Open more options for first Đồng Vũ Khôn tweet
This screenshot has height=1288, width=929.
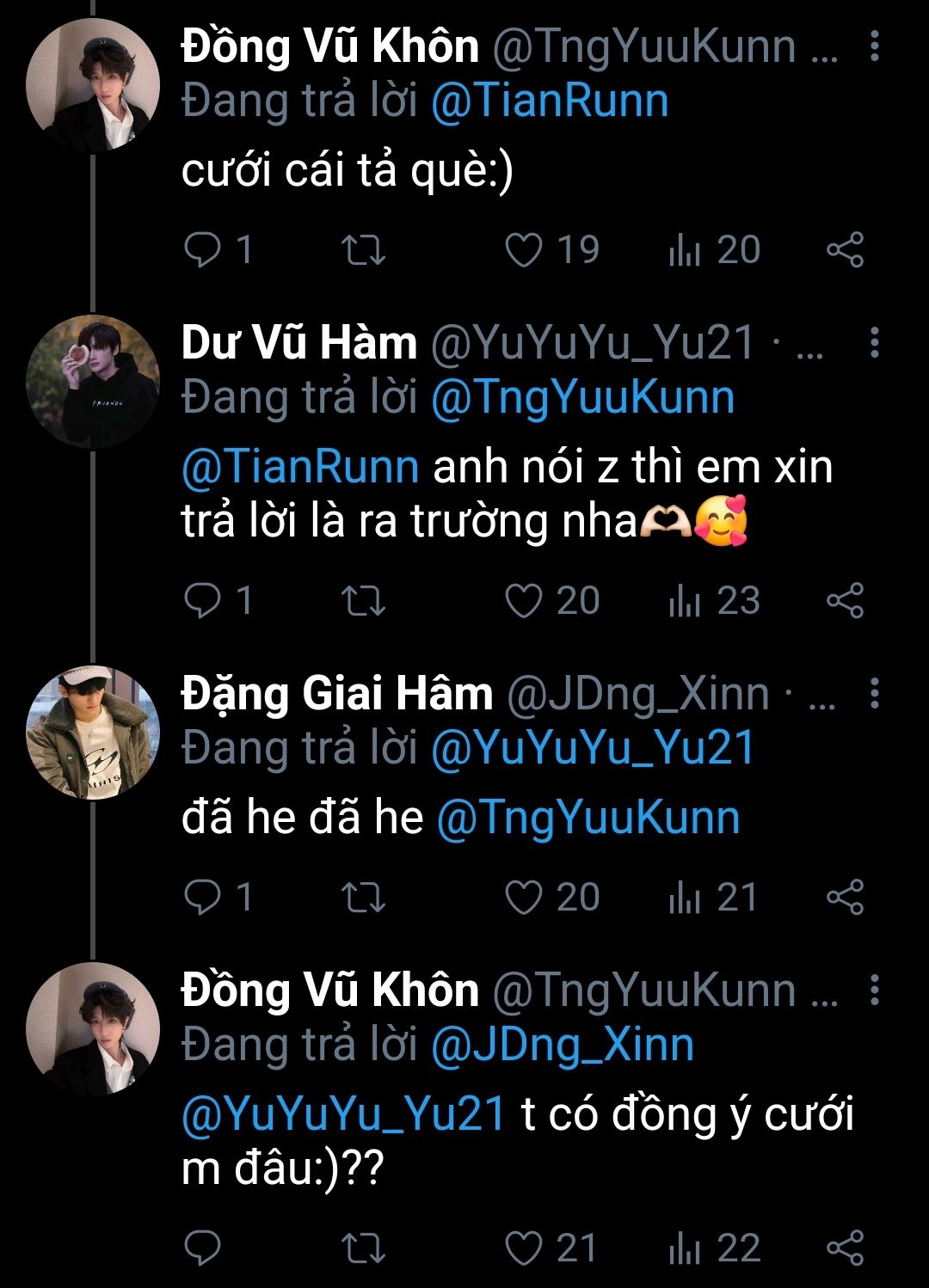click(x=874, y=46)
